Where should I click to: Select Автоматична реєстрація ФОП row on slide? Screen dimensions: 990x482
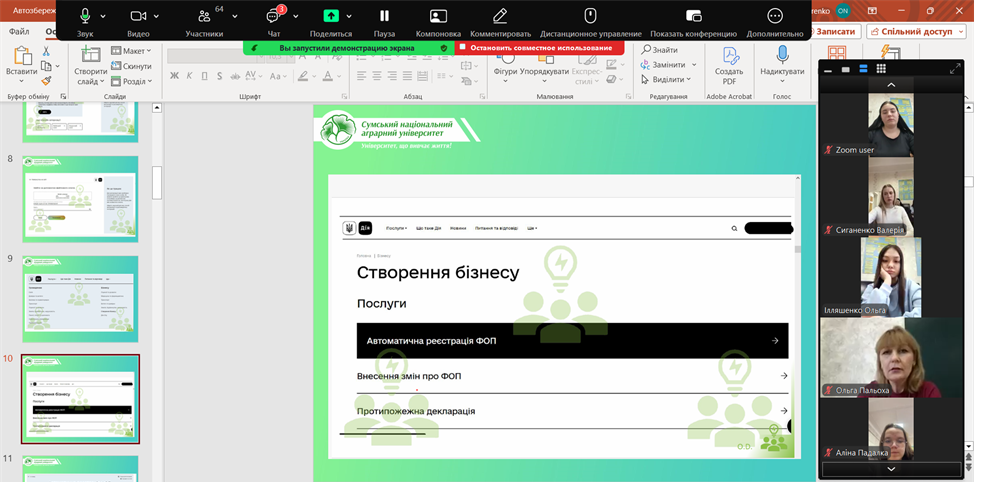(x=572, y=341)
